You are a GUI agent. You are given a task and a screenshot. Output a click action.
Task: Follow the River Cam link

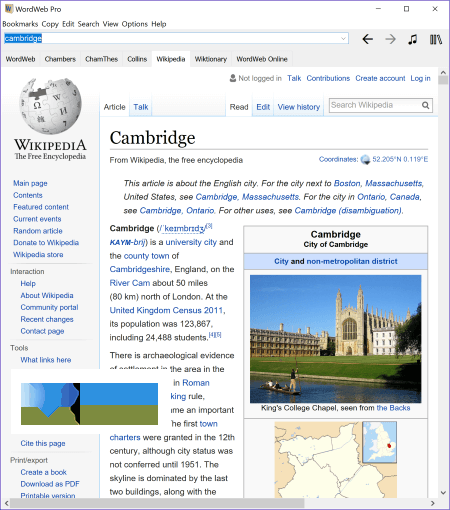click(130, 283)
